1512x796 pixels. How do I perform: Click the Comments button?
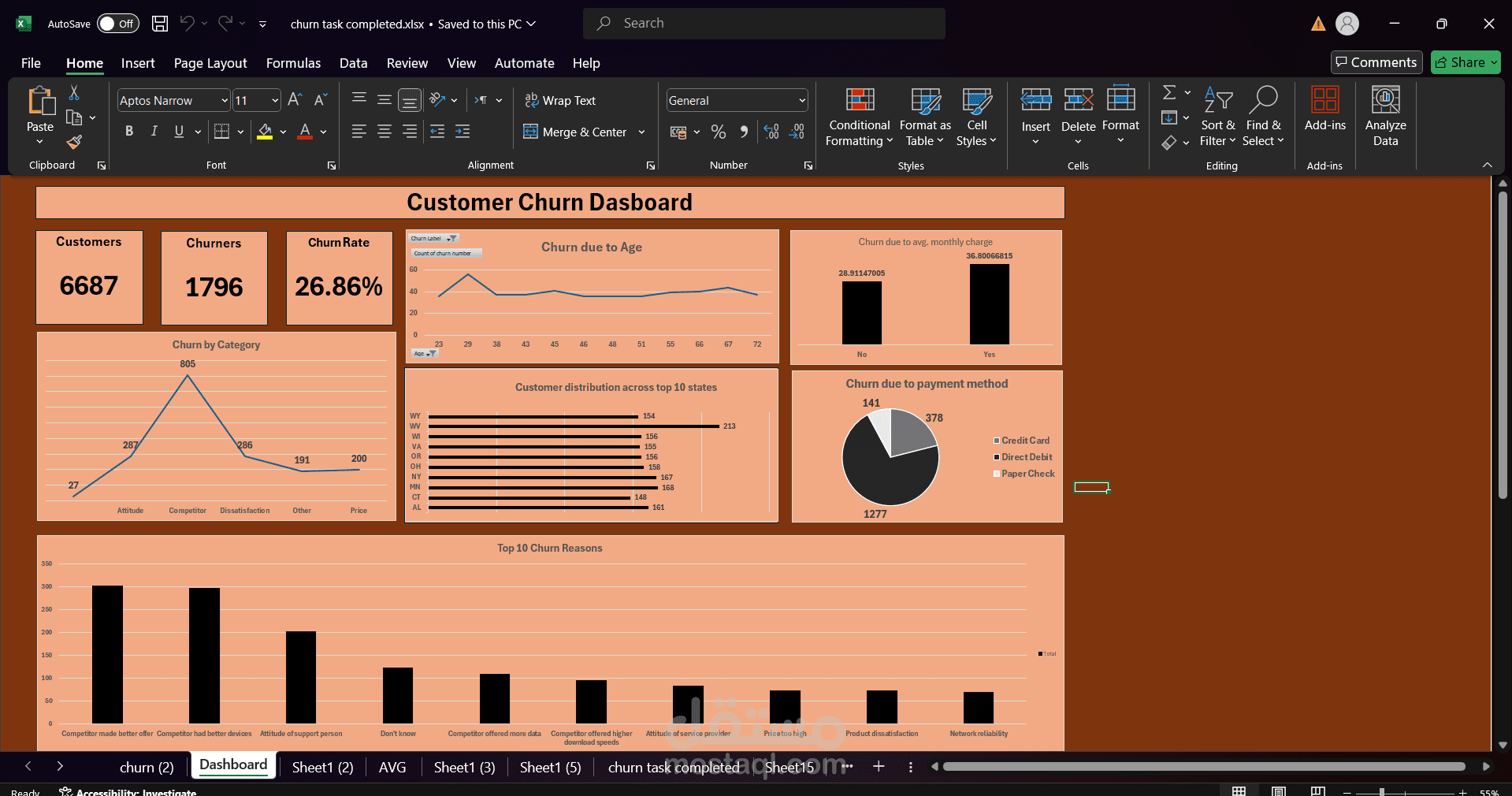click(1376, 62)
